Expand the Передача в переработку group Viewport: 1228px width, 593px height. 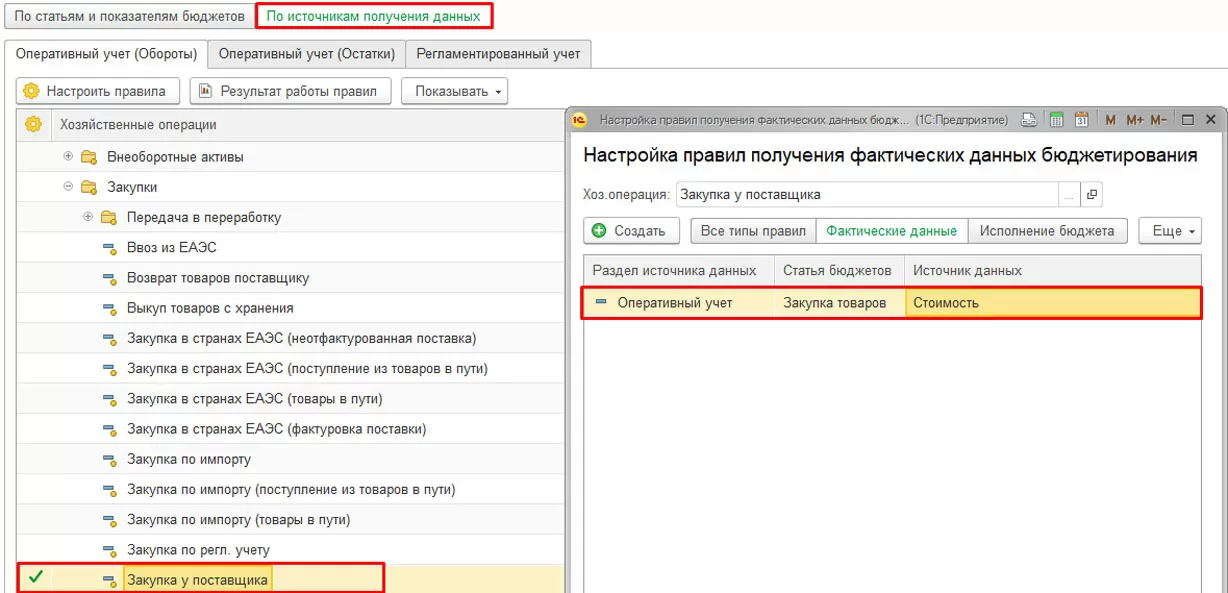click(x=88, y=217)
